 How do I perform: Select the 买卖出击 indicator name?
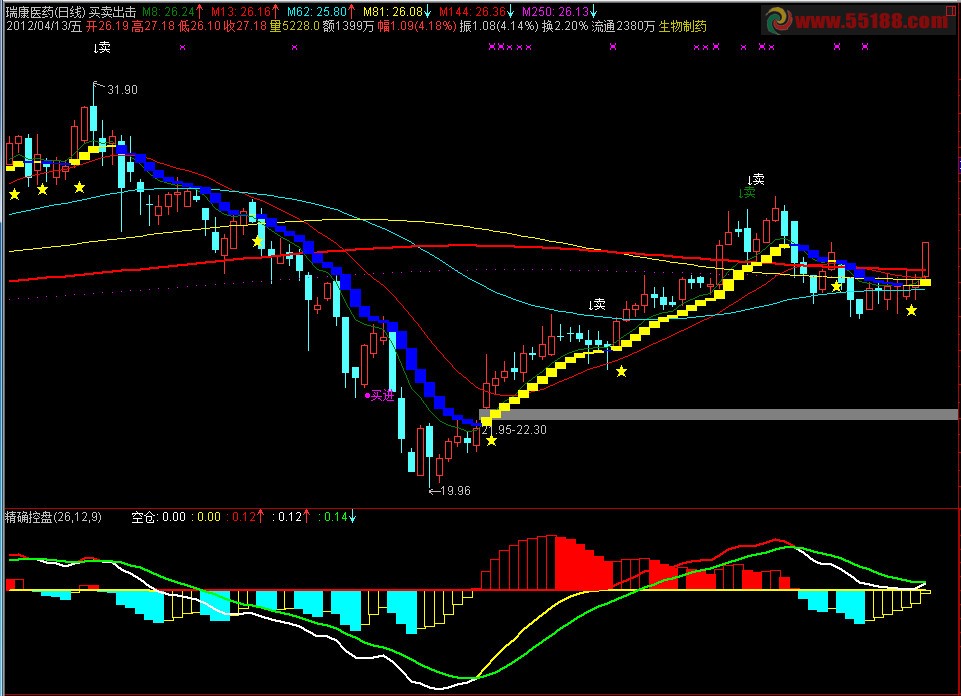tap(112, 11)
